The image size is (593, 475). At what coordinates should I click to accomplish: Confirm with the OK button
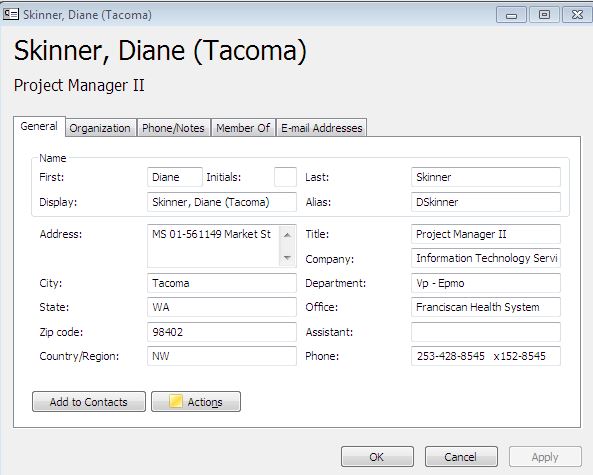click(377, 457)
